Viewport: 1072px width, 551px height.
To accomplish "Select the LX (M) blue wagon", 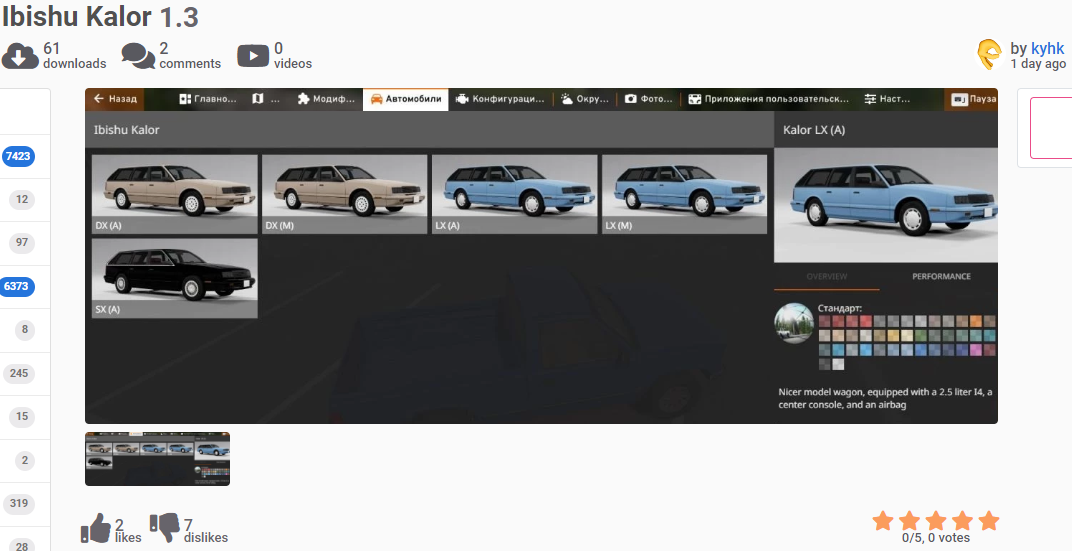I will [x=684, y=194].
